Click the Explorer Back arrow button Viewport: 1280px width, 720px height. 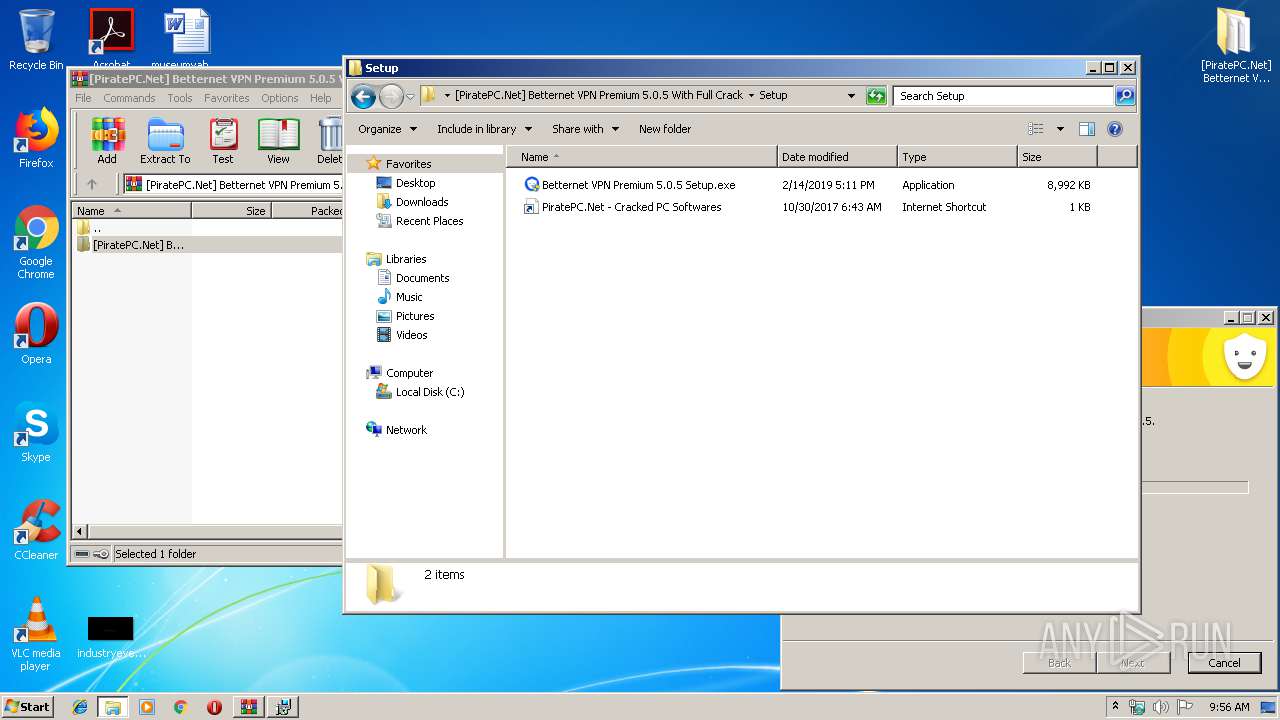click(x=364, y=96)
